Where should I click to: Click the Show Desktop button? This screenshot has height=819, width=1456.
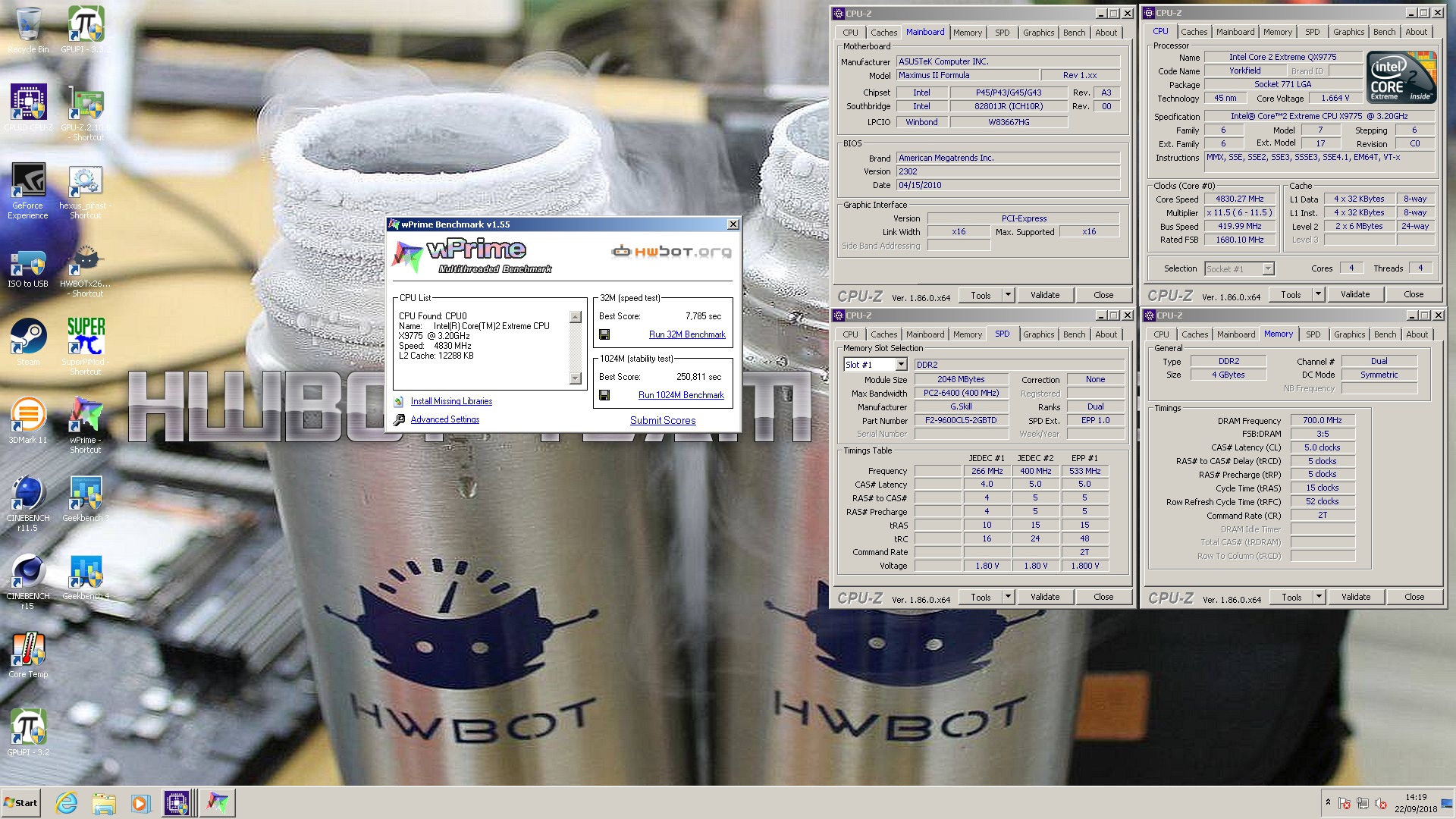click(1447, 803)
